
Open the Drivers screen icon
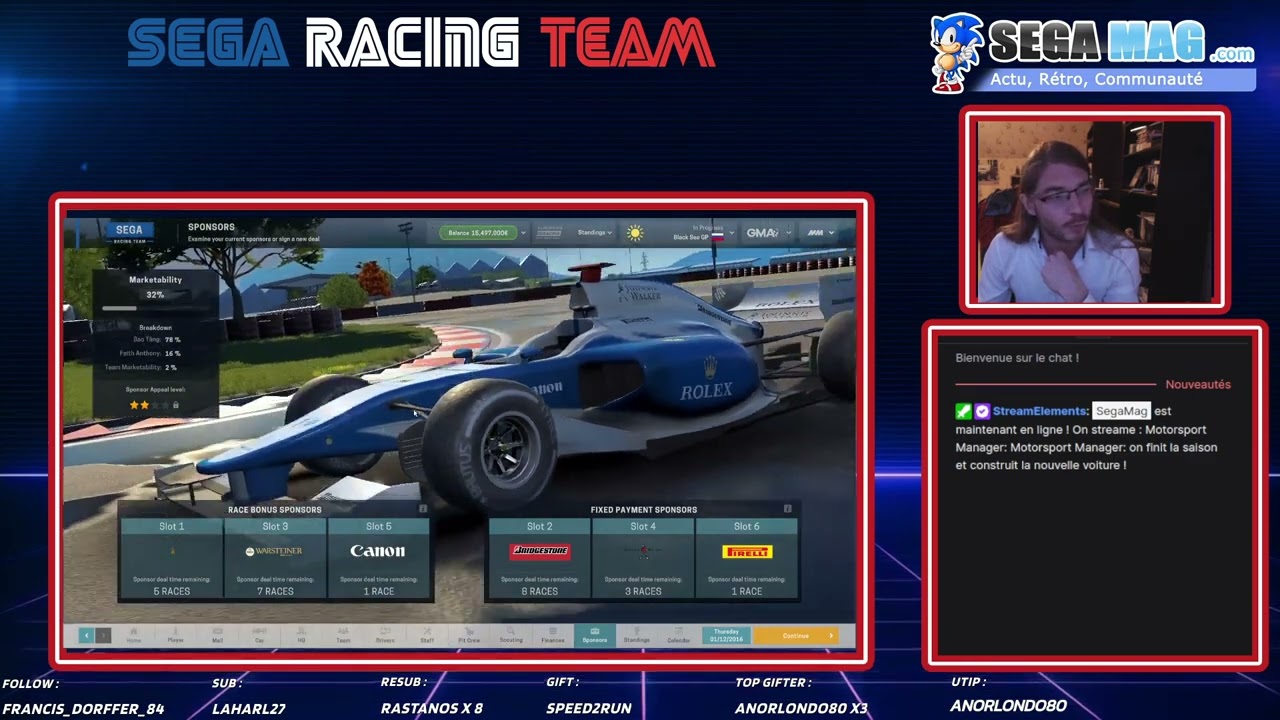(385, 635)
